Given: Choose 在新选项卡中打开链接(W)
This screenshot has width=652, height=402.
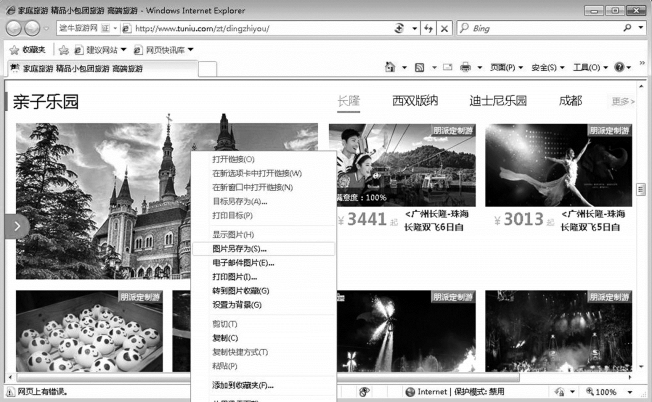Looking at the screenshot, I should pyautogui.click(x=264, y=173).
